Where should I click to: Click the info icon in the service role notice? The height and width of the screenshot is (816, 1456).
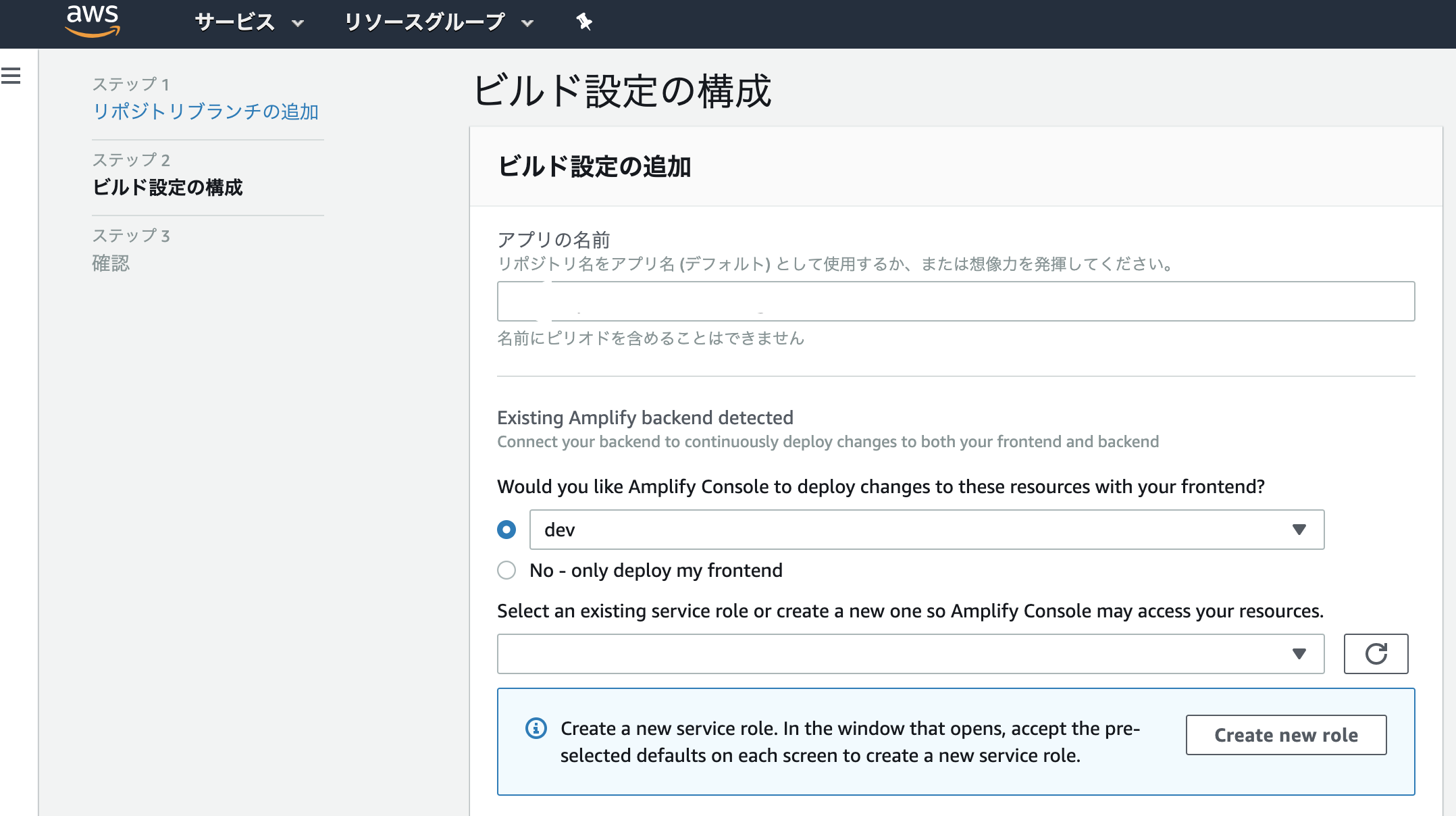[x=536, y=728]
